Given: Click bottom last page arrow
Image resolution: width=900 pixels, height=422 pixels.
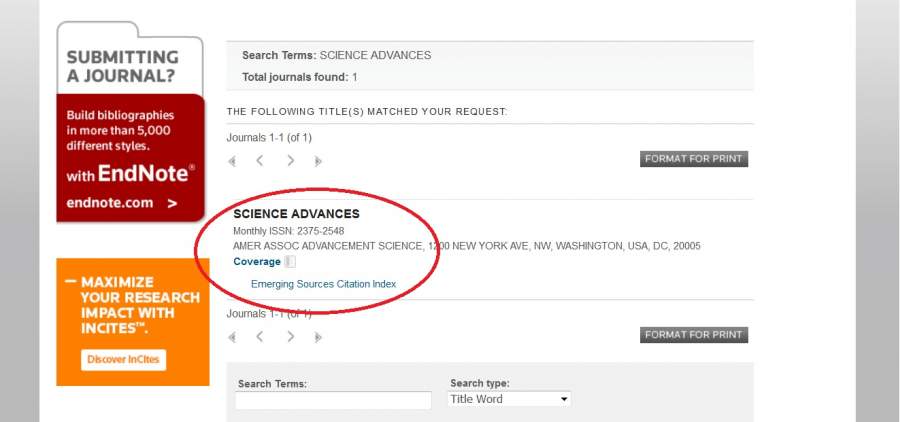Looking at the screenshot, I should tap(318, 337).
